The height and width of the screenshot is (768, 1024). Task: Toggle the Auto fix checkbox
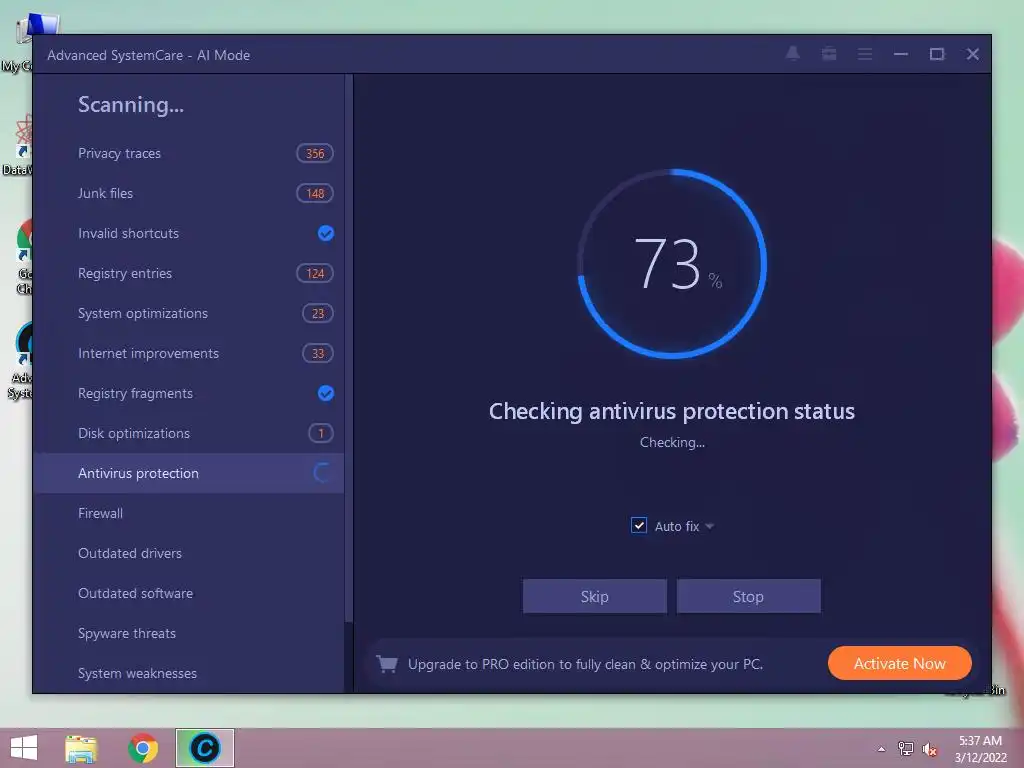coord(639,526)
